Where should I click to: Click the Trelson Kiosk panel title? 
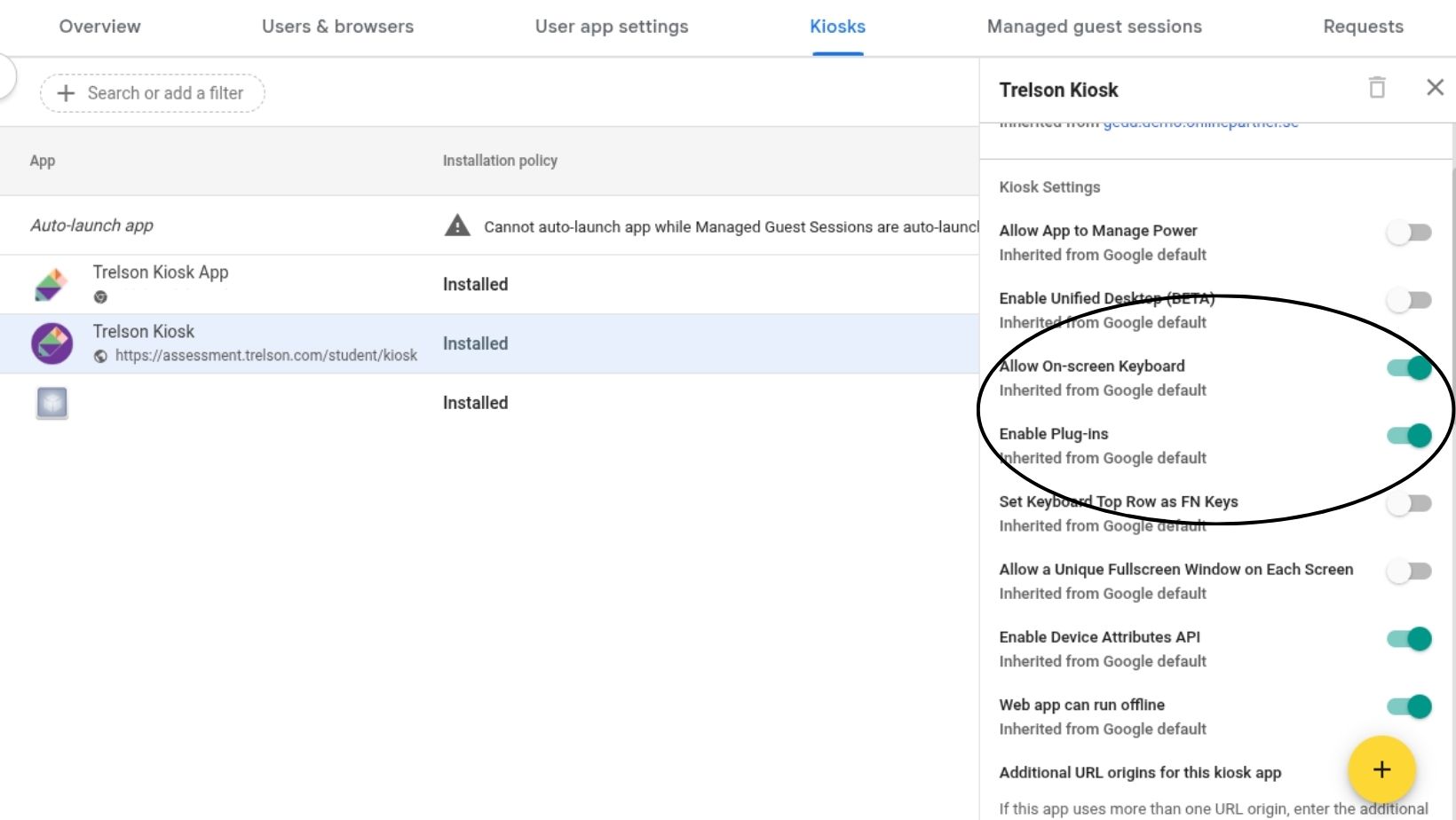[x=1058, y=90]
